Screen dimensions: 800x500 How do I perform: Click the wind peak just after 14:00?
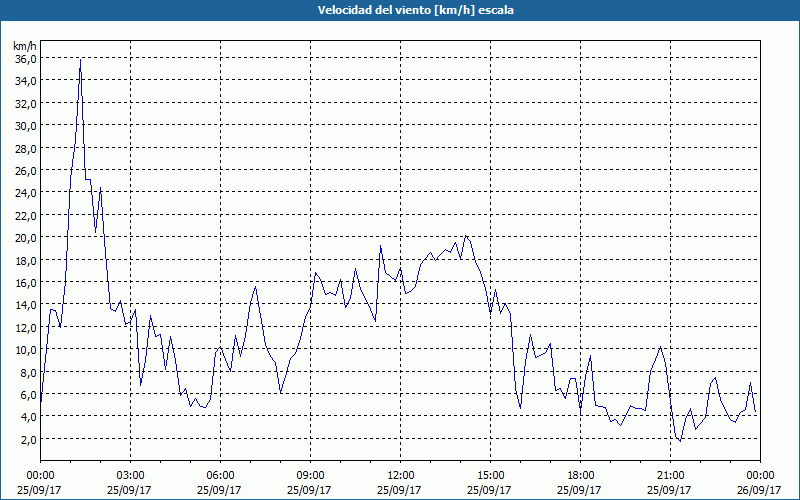click(x=465, y=236)
